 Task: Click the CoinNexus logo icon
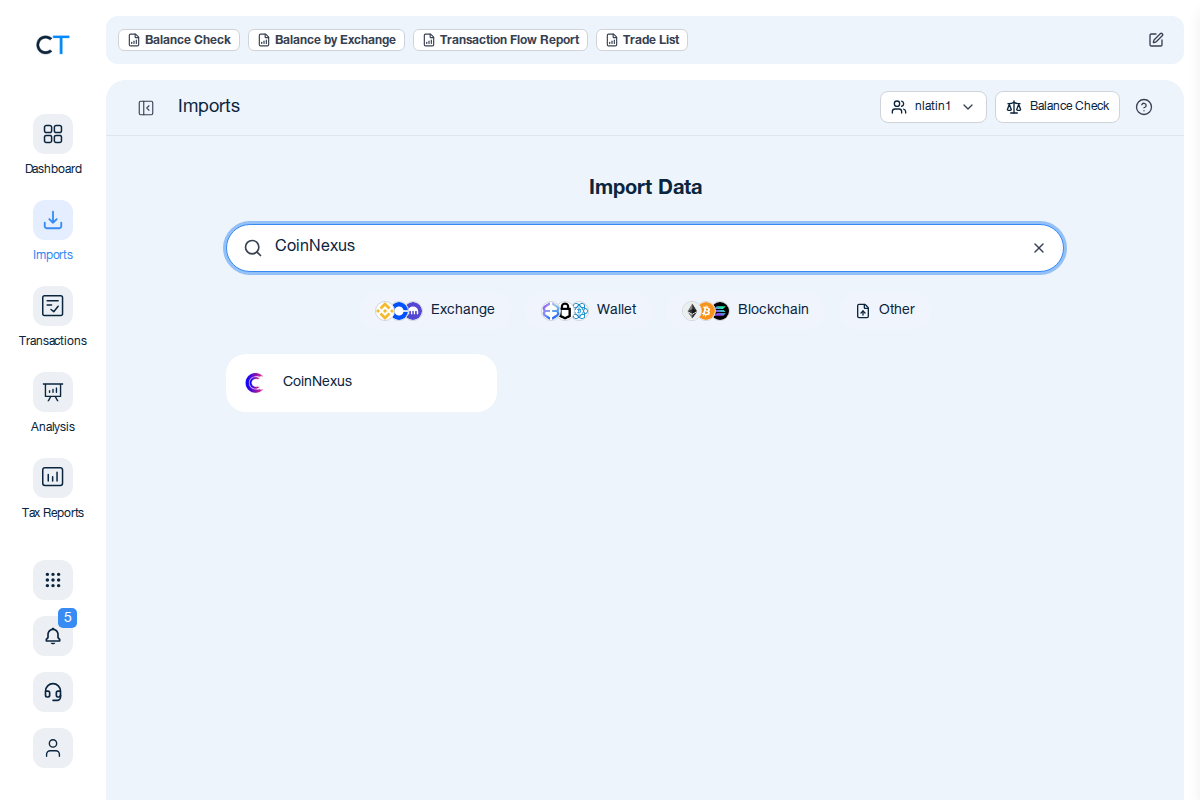(254, 383)
